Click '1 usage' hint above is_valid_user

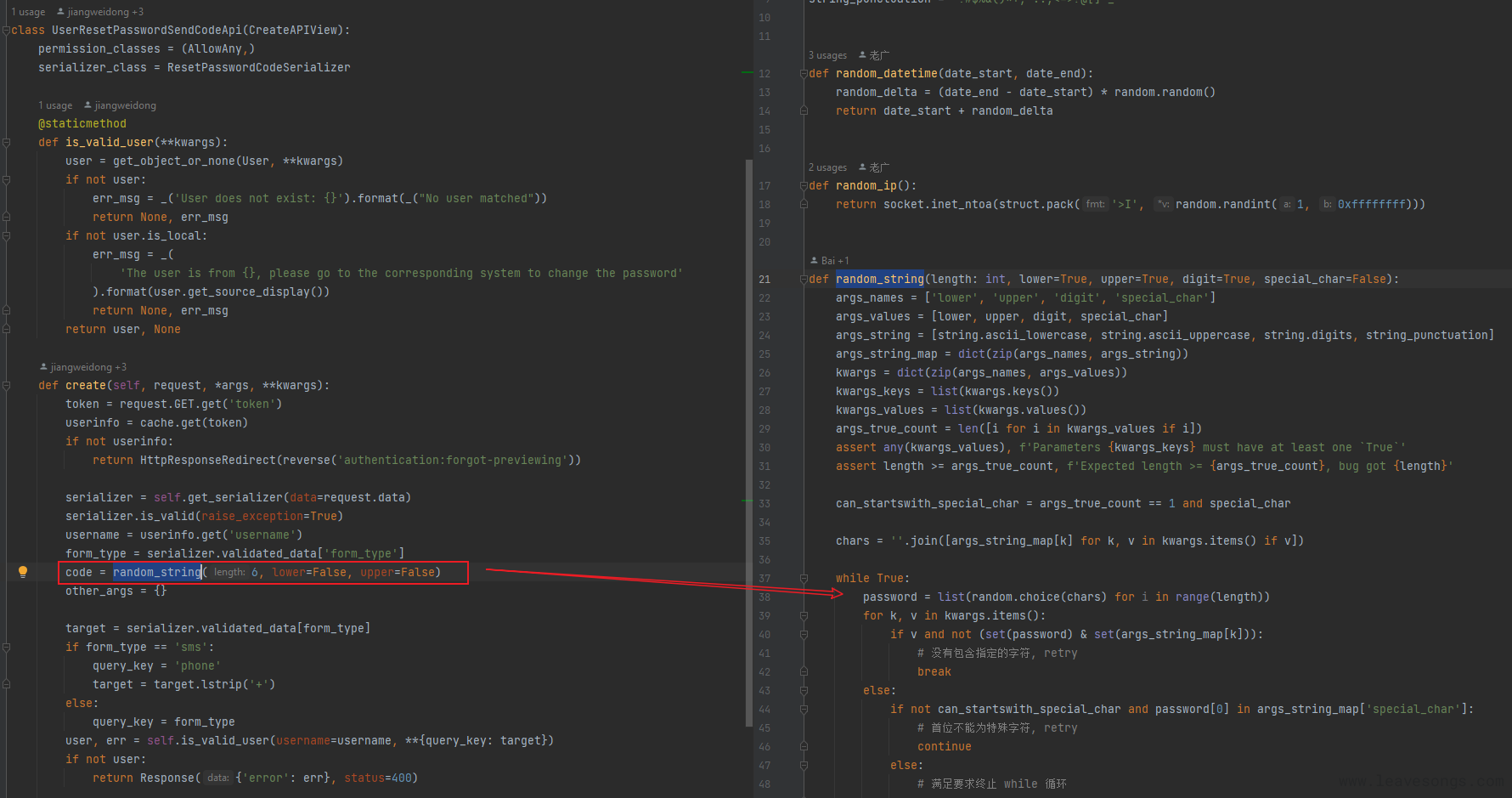[55, 105]
